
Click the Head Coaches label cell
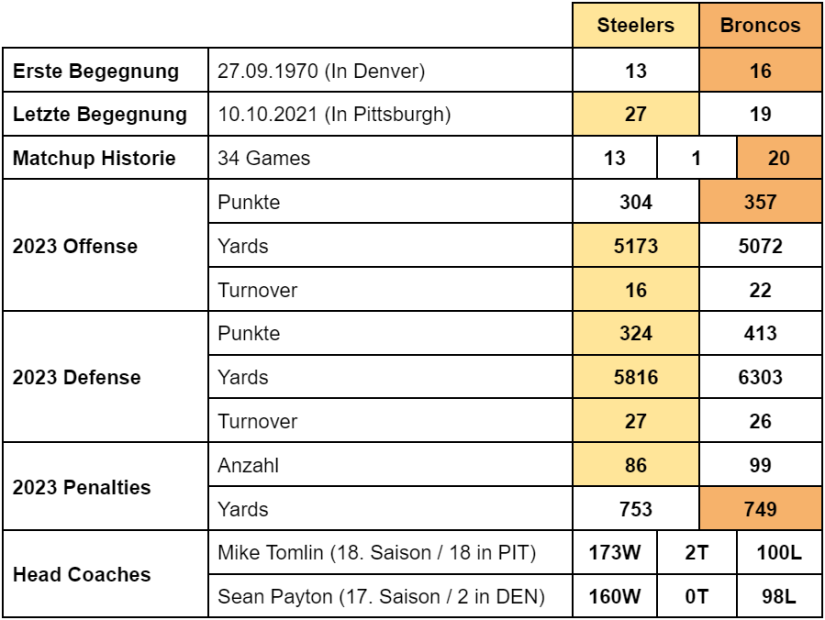tap(105, 574)
